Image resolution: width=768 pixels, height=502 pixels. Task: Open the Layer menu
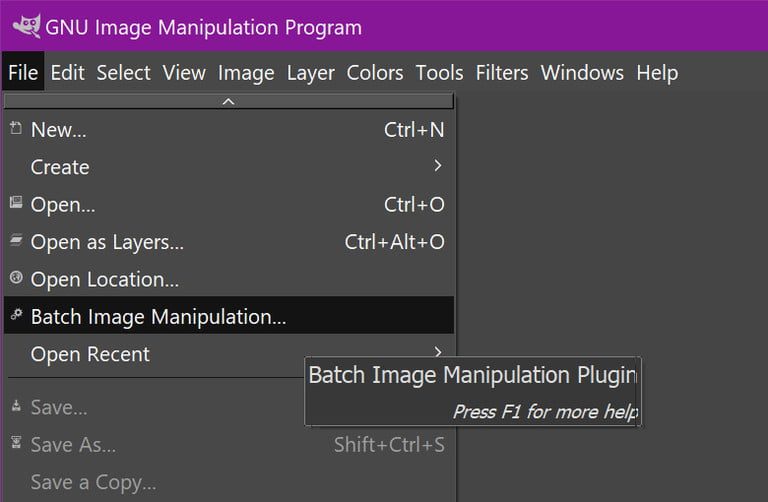(x=310, y=73)
